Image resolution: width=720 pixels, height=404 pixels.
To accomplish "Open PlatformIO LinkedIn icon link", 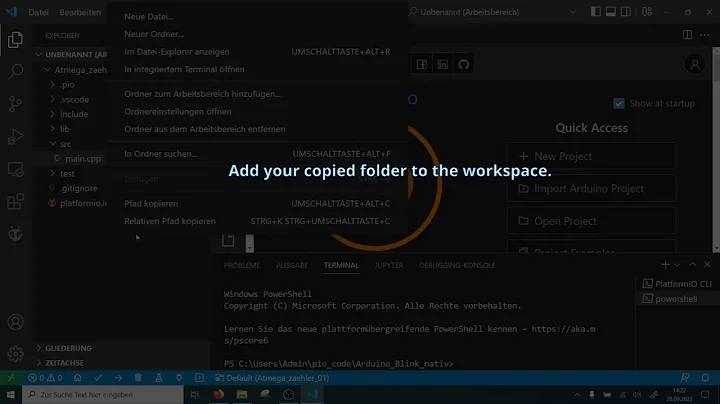I will [443, 64].
